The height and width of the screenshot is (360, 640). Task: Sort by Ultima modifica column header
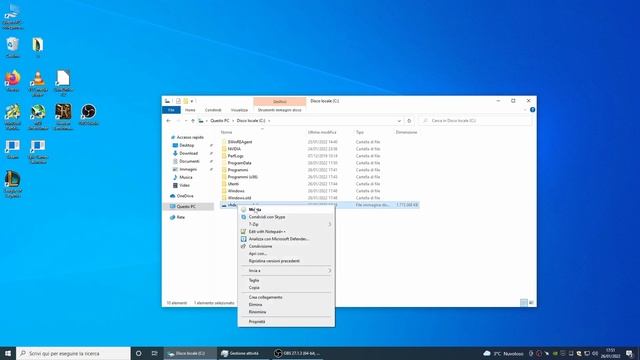click(322, 132)
